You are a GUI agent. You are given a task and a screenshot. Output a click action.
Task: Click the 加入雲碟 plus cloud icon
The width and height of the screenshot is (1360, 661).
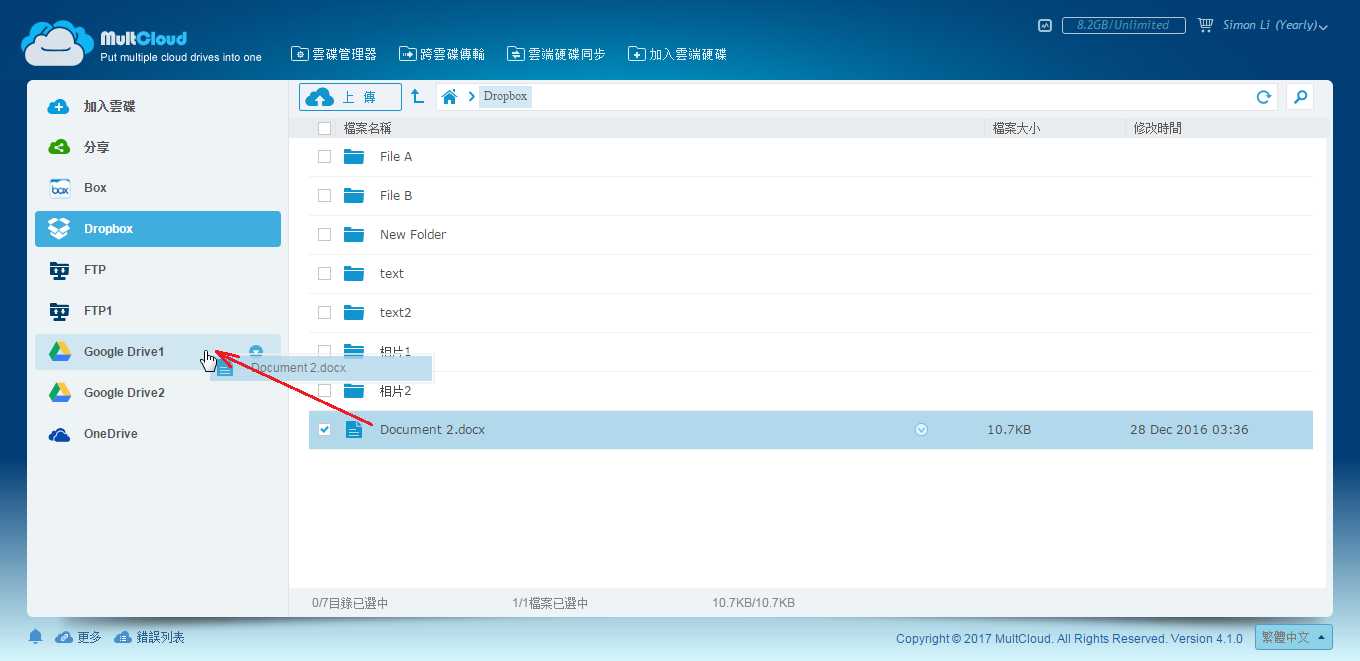click(59, 106)
